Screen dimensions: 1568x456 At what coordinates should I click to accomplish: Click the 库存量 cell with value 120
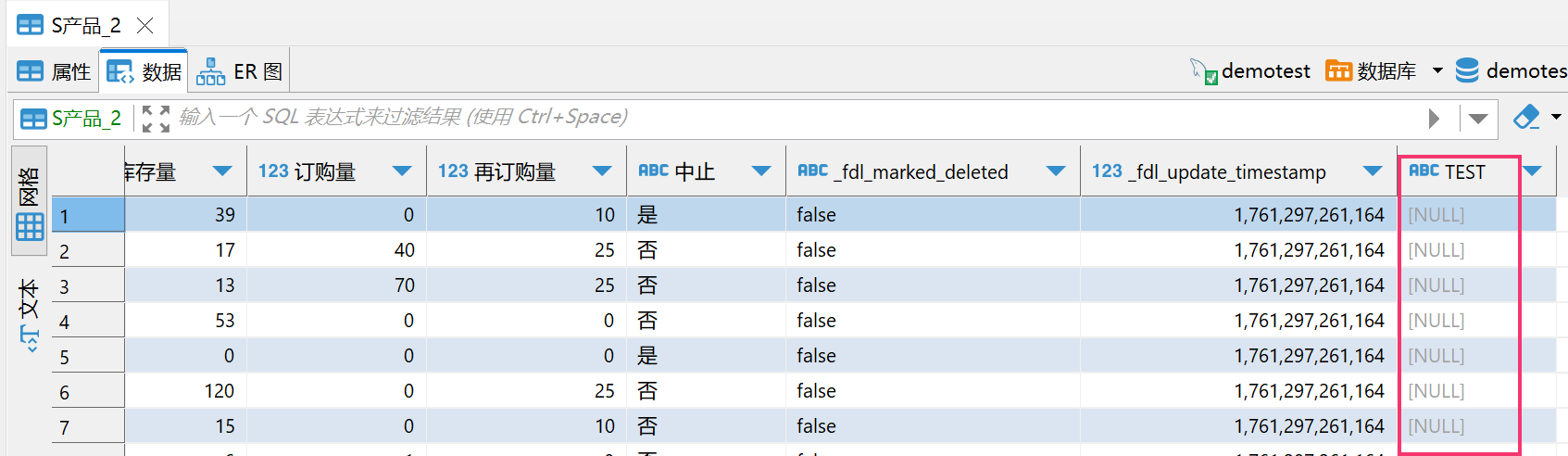pyautogui.click(x=186, y=391)
